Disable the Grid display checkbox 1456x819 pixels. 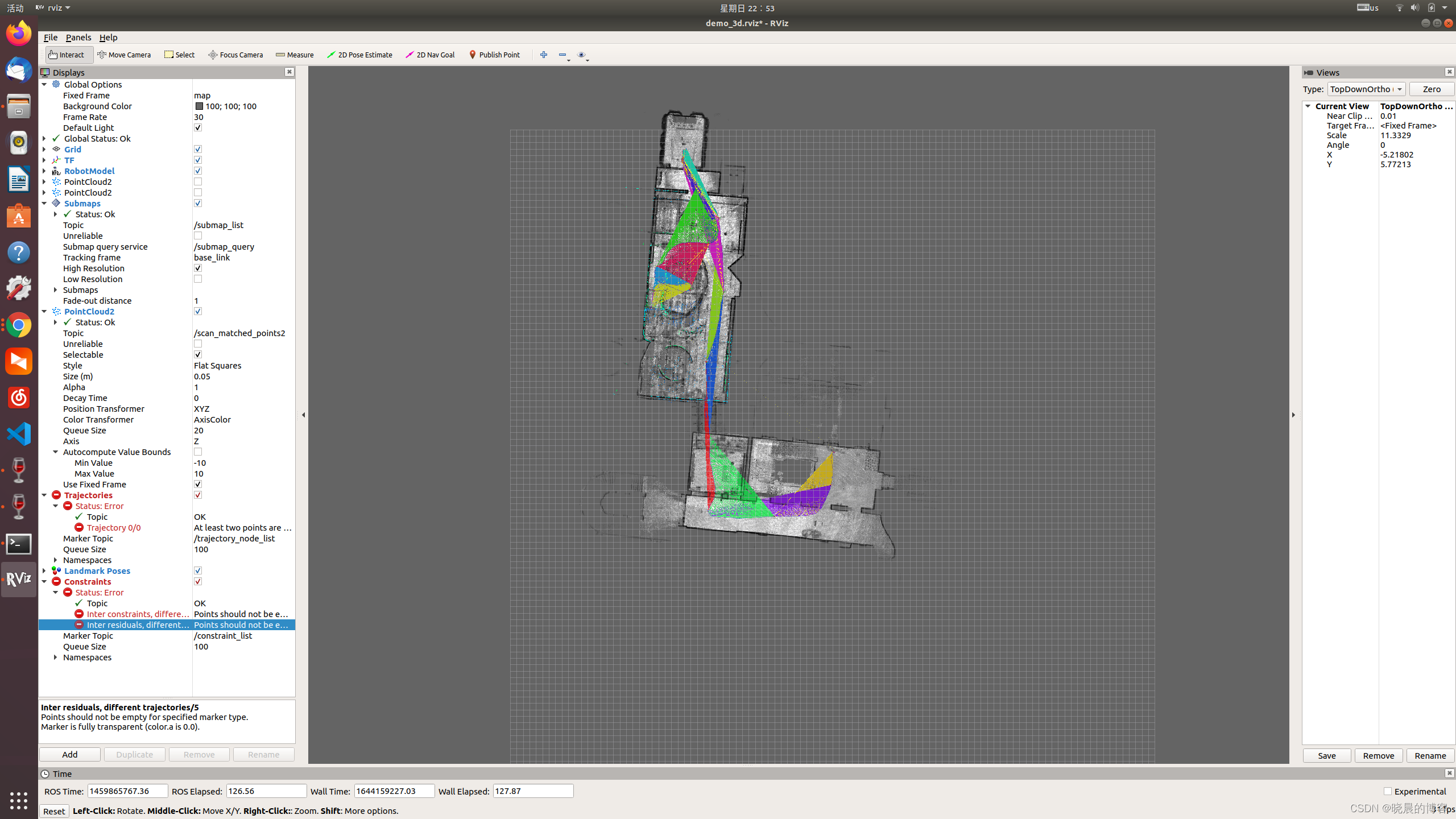click(198, 149)
